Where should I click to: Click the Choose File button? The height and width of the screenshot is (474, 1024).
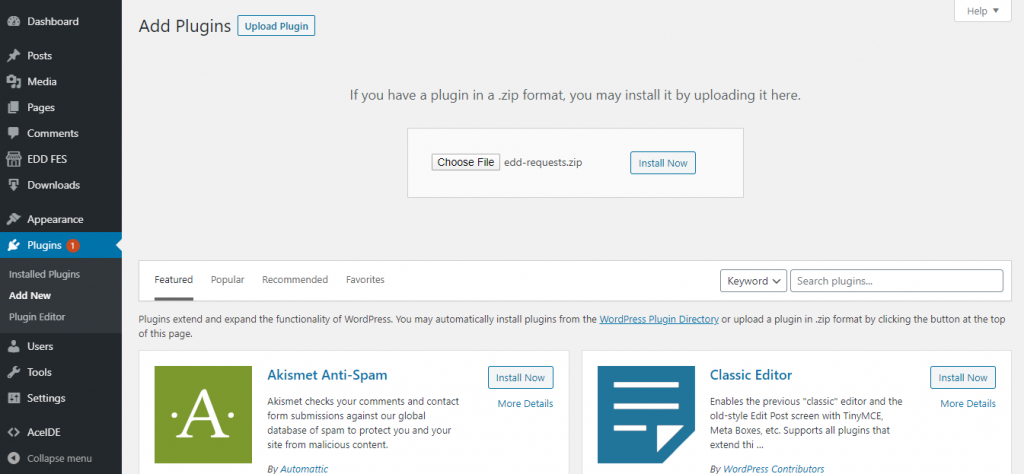pyautogui.click(x=466, y=163)
